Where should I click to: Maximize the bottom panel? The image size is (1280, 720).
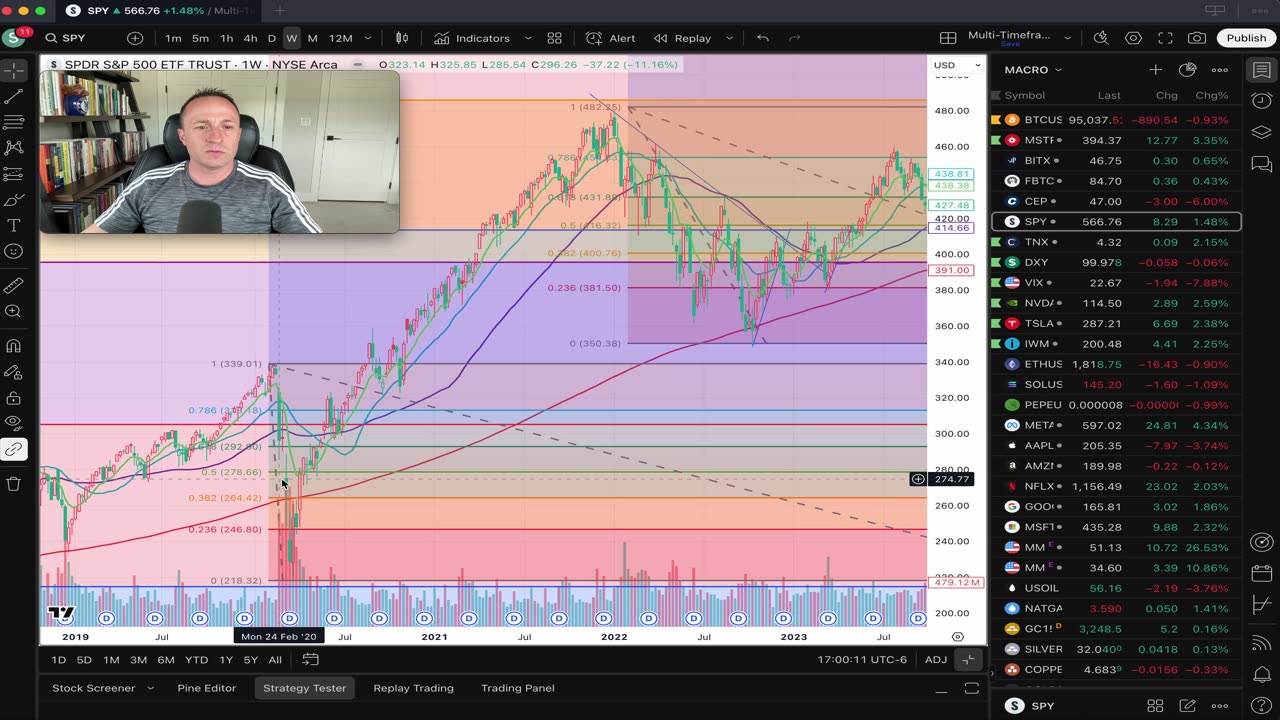pyautogui.click(x=971, y=688)
